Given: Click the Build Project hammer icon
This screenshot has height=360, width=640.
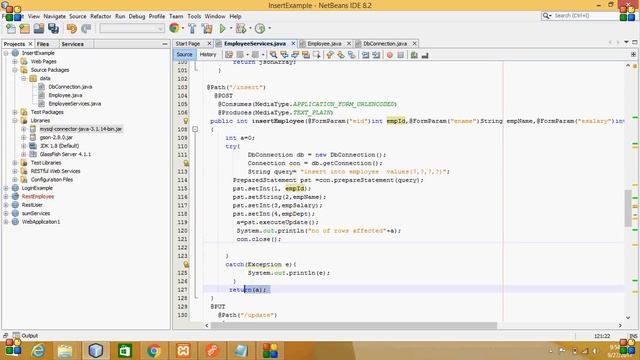Looking at the screenshot, I should tap(192, 29).
